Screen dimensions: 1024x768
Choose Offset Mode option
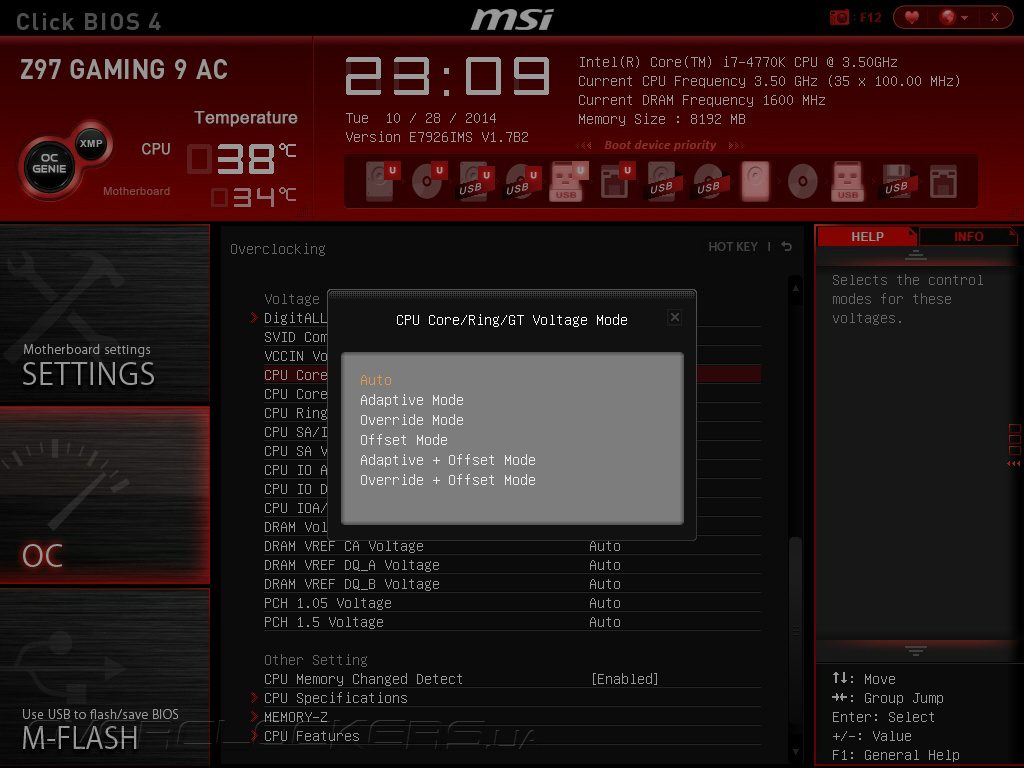click(x=404, y=440)
